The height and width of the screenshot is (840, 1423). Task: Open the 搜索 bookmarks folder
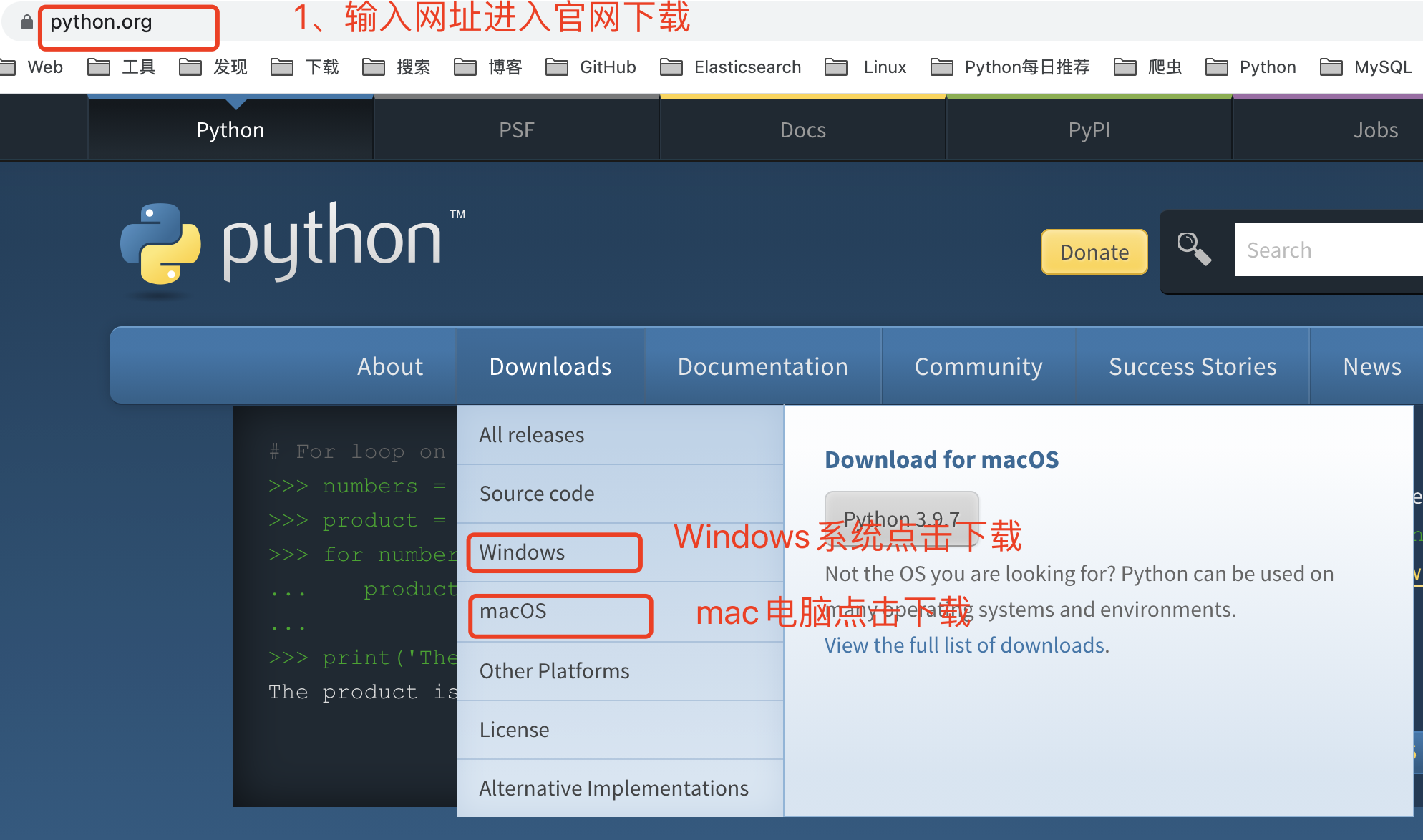click(x=396, y=67)
